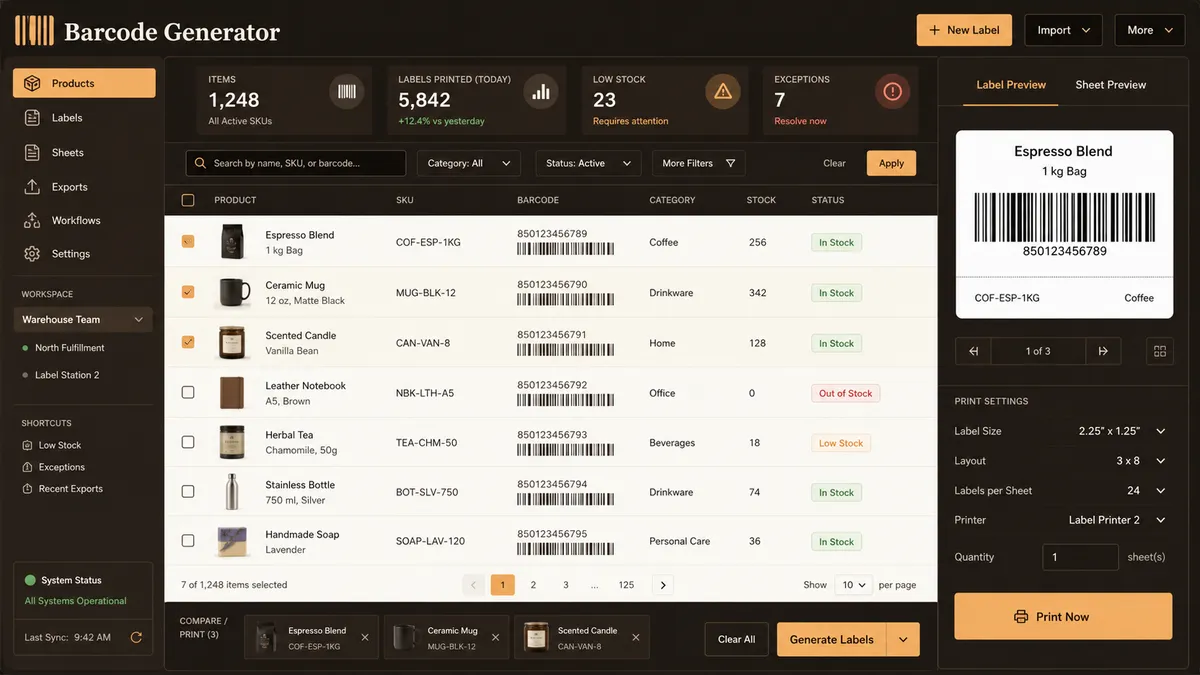
Task: Uncheck the Espresso Blend row checkbox
Action: (x=188, y=242)
